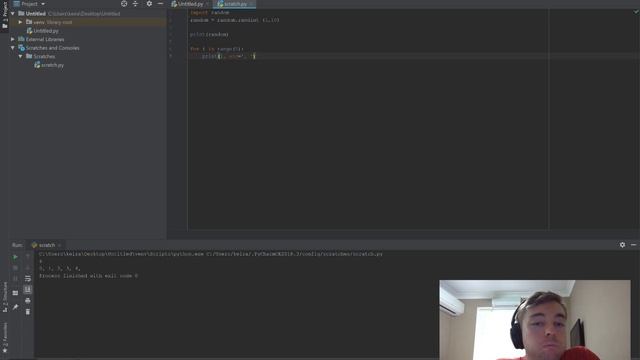Open Run panel gear settings
This screenshot has width=640, height=360.
(x=622, y=245)
